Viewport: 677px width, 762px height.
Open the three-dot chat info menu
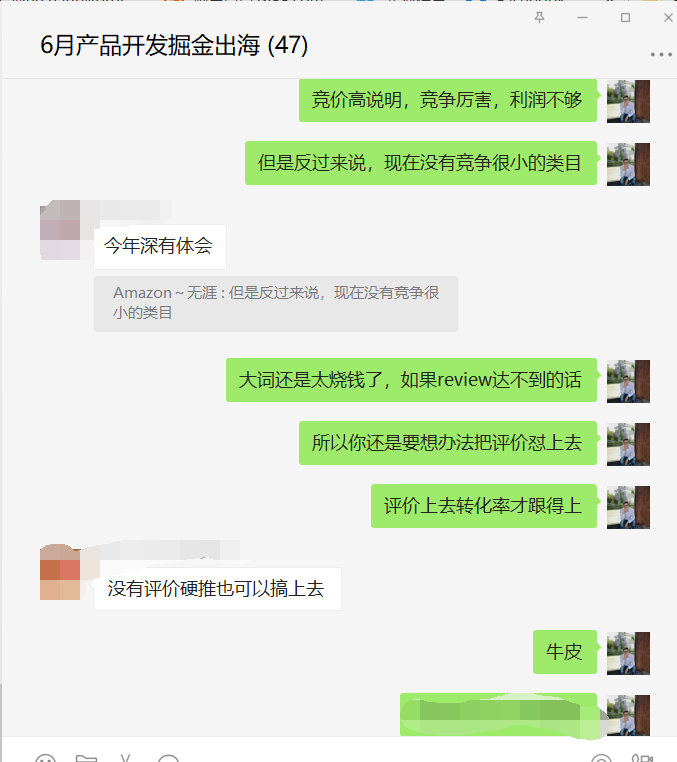[x=661, y=54]
